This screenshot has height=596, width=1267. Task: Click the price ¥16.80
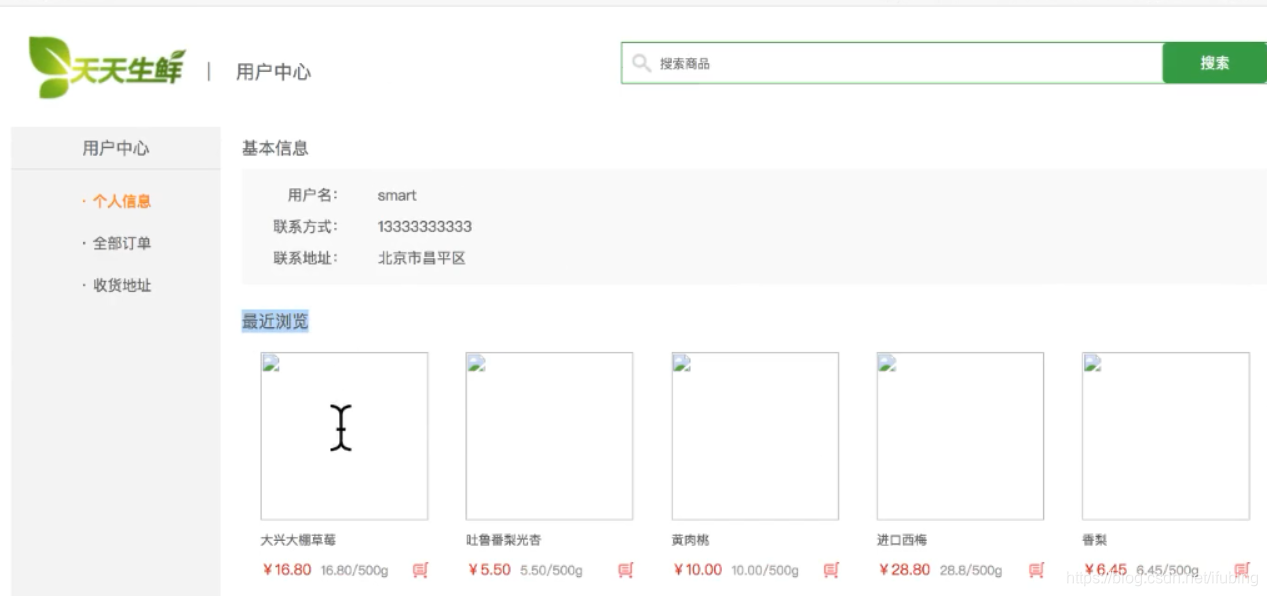pyautogui.click(x=287, y=570)
